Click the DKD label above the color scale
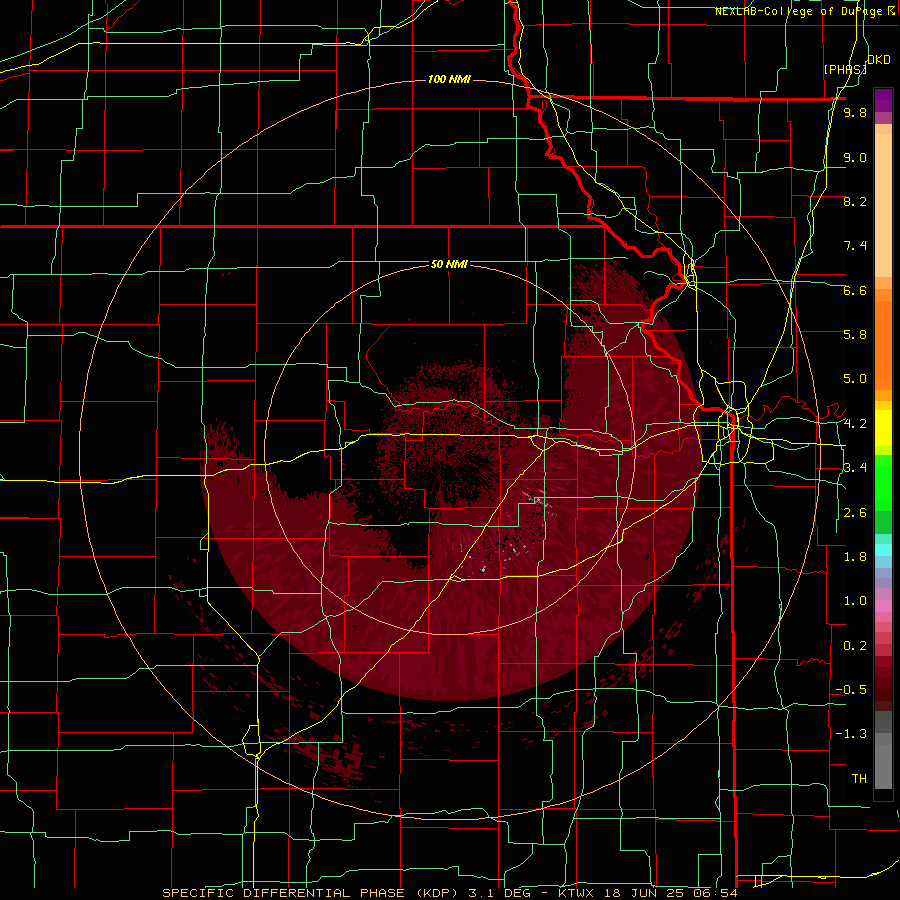The image size is (900, 900). point(879,60)
